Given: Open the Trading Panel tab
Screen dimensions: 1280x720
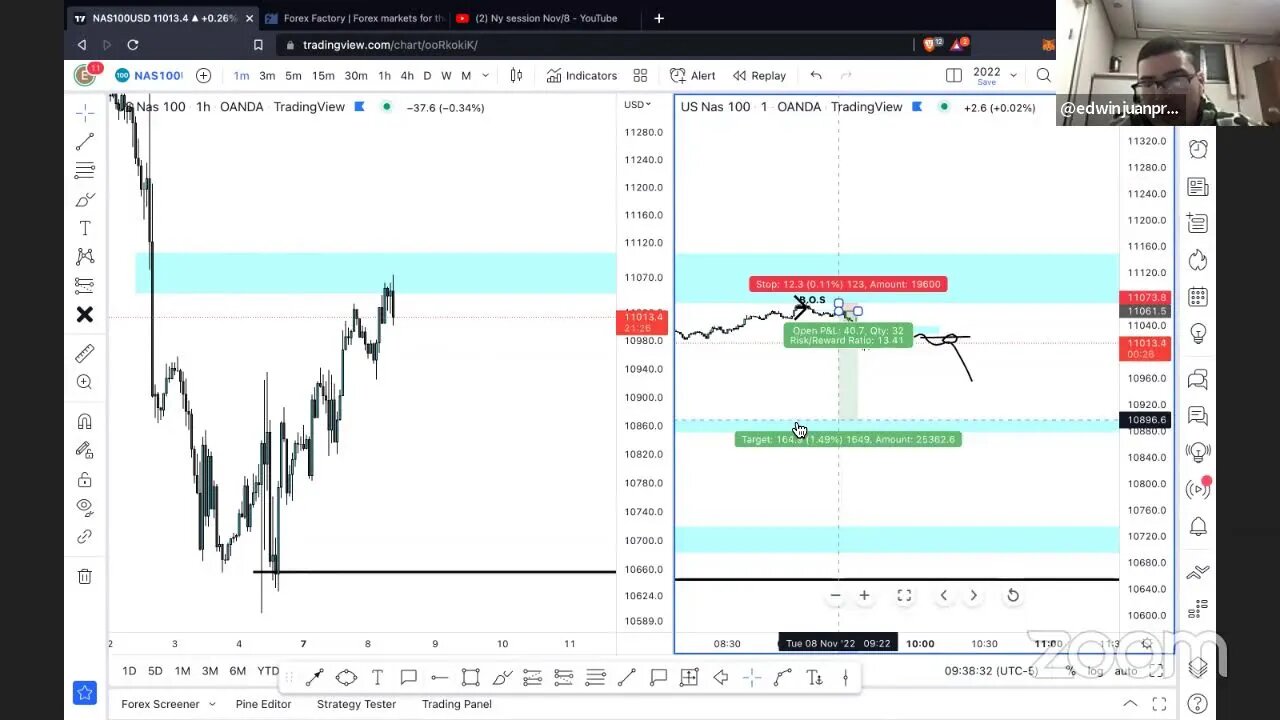Looking at the screenshot, I should 457,704.
